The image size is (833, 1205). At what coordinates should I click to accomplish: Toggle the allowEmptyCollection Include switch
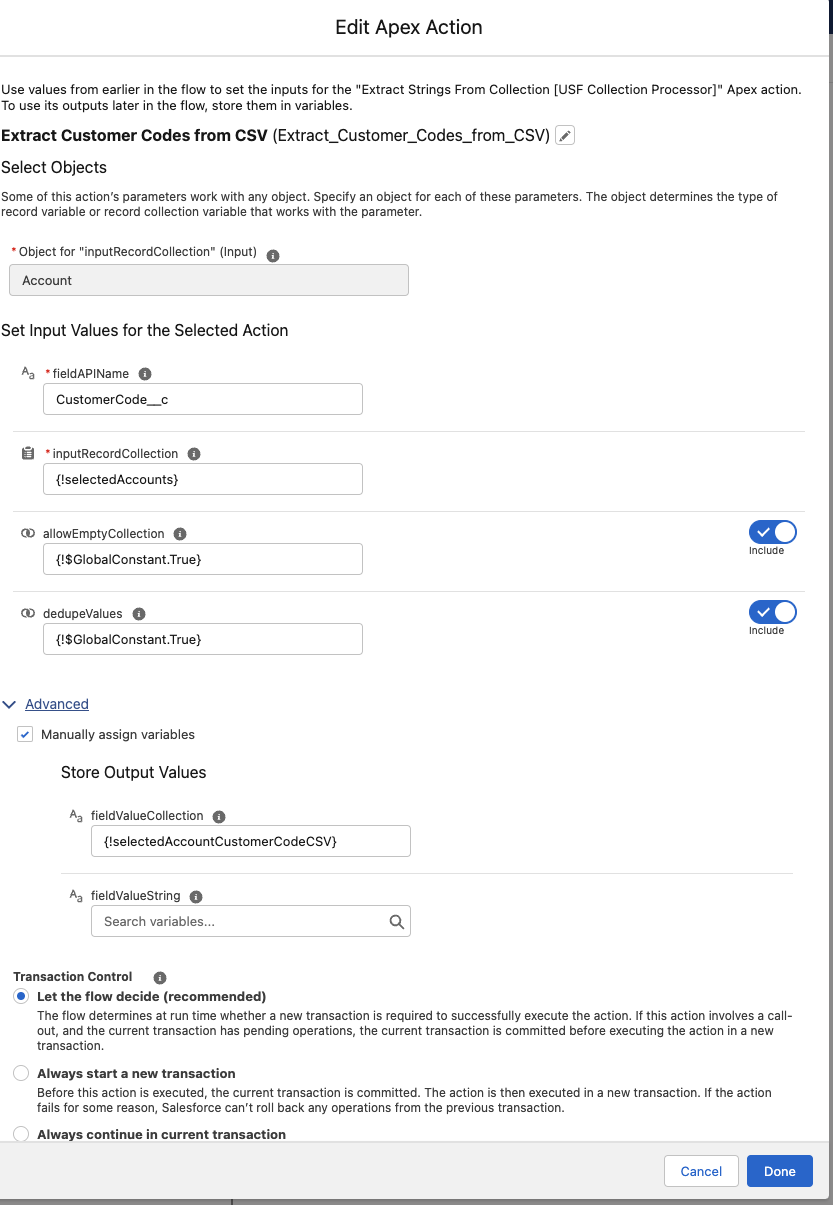click(x=773, y=532)
